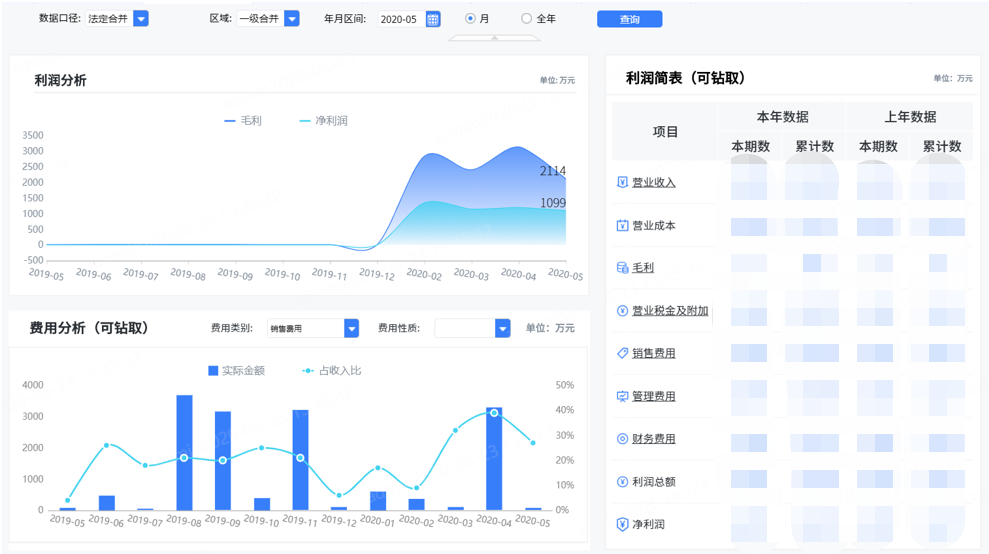Click the 本年数据 column header
The height and width of the screenshot is (554, 989).
782,117
